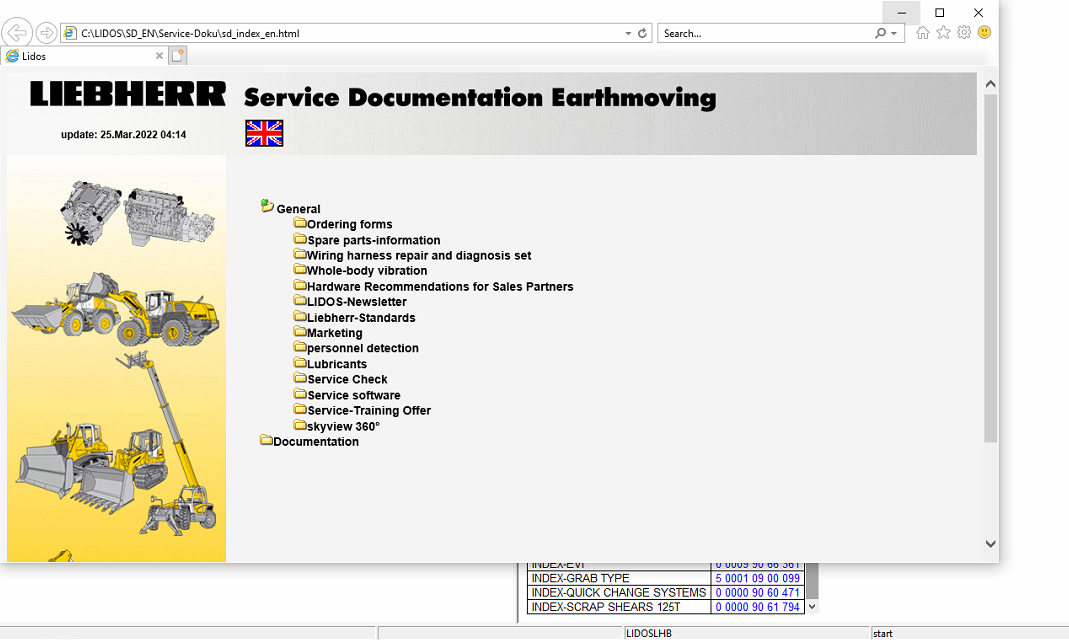Open the Ordering forms folder icon

(x=300, y=223)
